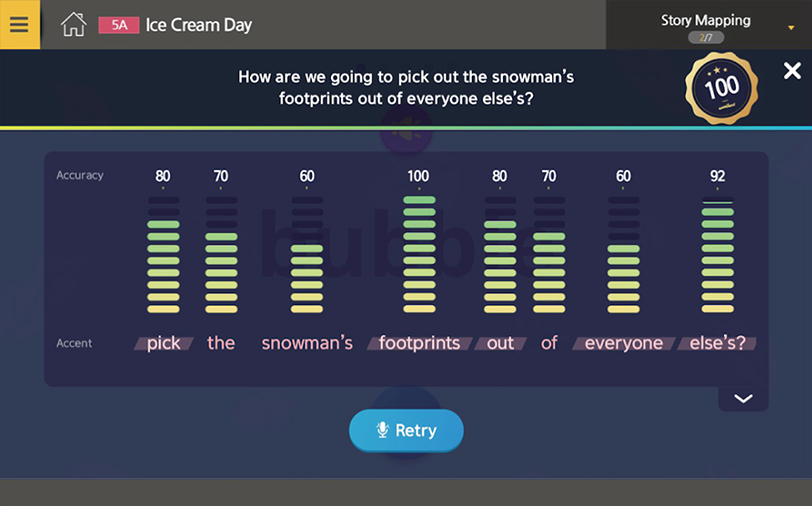Open the yellow hamburger menu
Screen dimensions: 812x506
coord(20,24)
